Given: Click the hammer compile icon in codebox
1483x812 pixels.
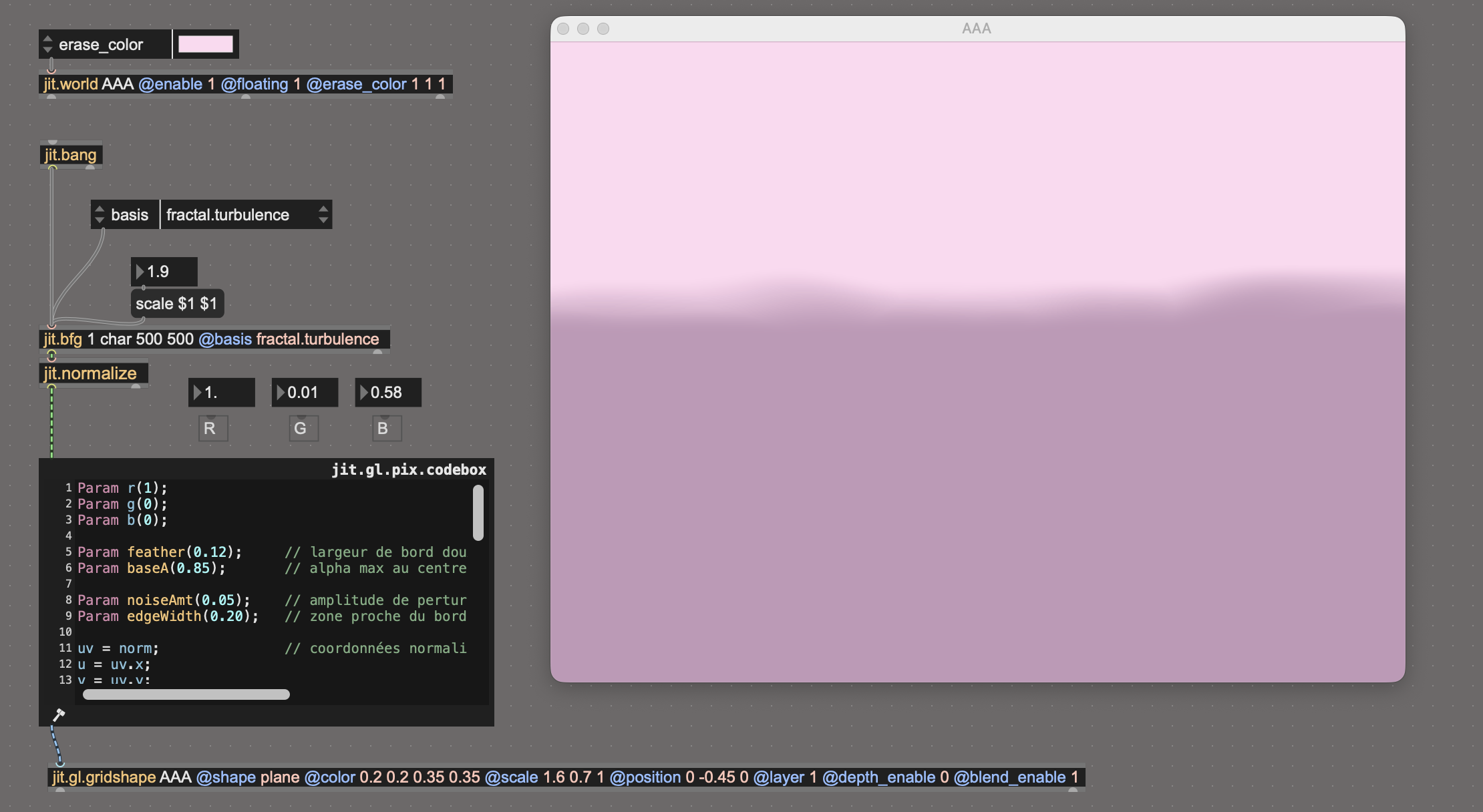Looking at the screenshot, I should 59,715.
